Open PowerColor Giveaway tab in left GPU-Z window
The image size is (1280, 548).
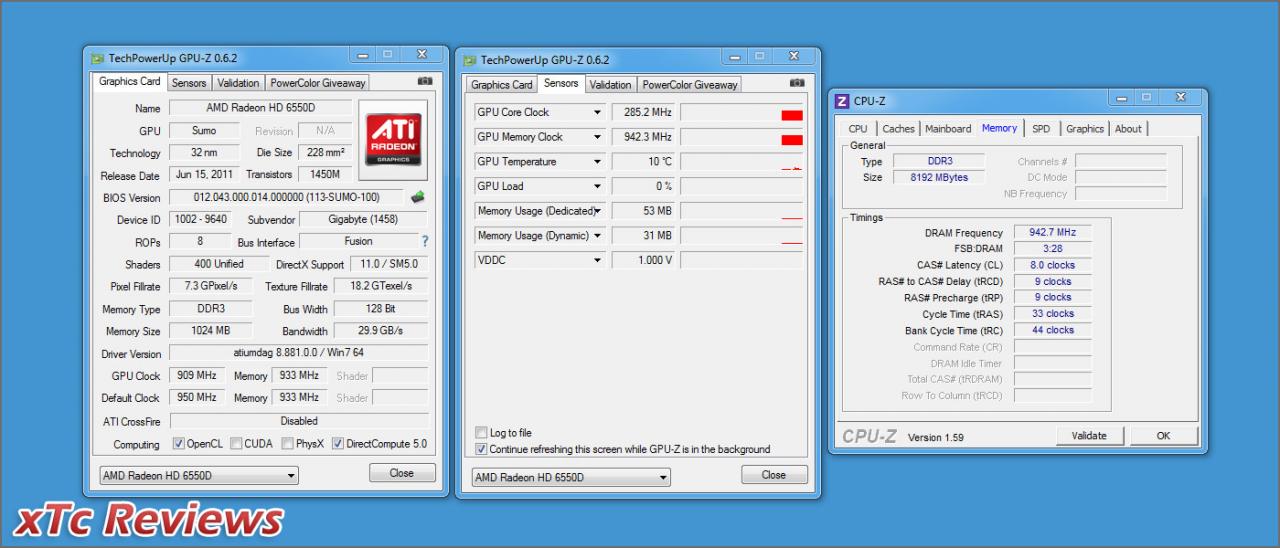(318, 83)
